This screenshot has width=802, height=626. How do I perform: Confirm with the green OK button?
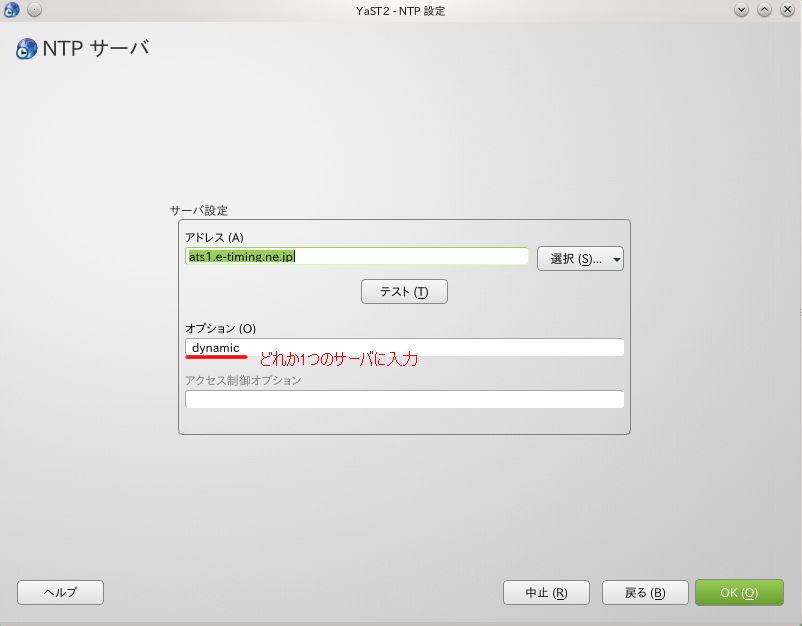click(x=739, y=592)
